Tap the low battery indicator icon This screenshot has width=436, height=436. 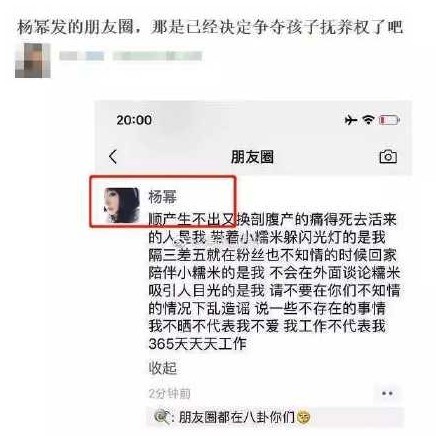coord(389,120)
